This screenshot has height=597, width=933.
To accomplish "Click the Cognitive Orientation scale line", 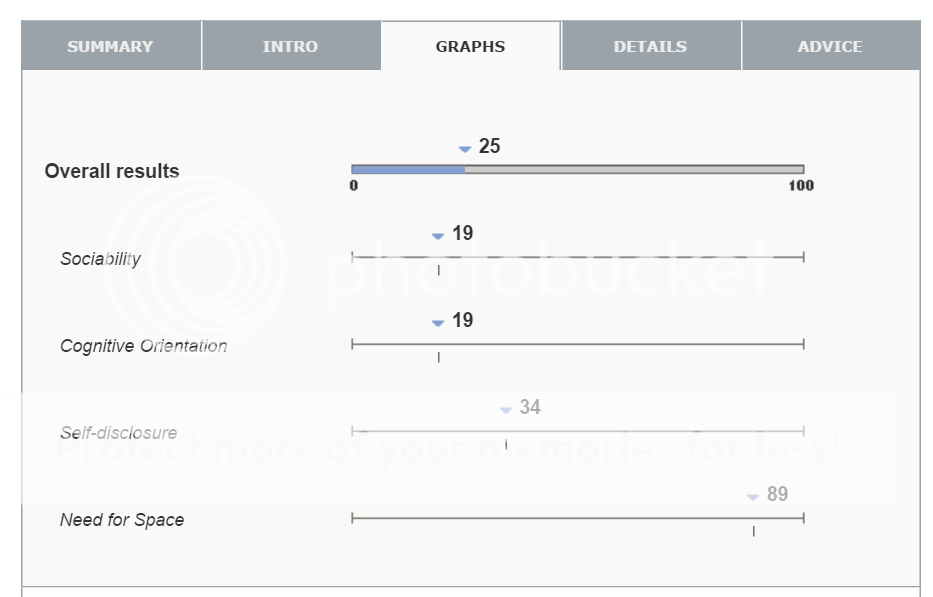I will 577,344.
